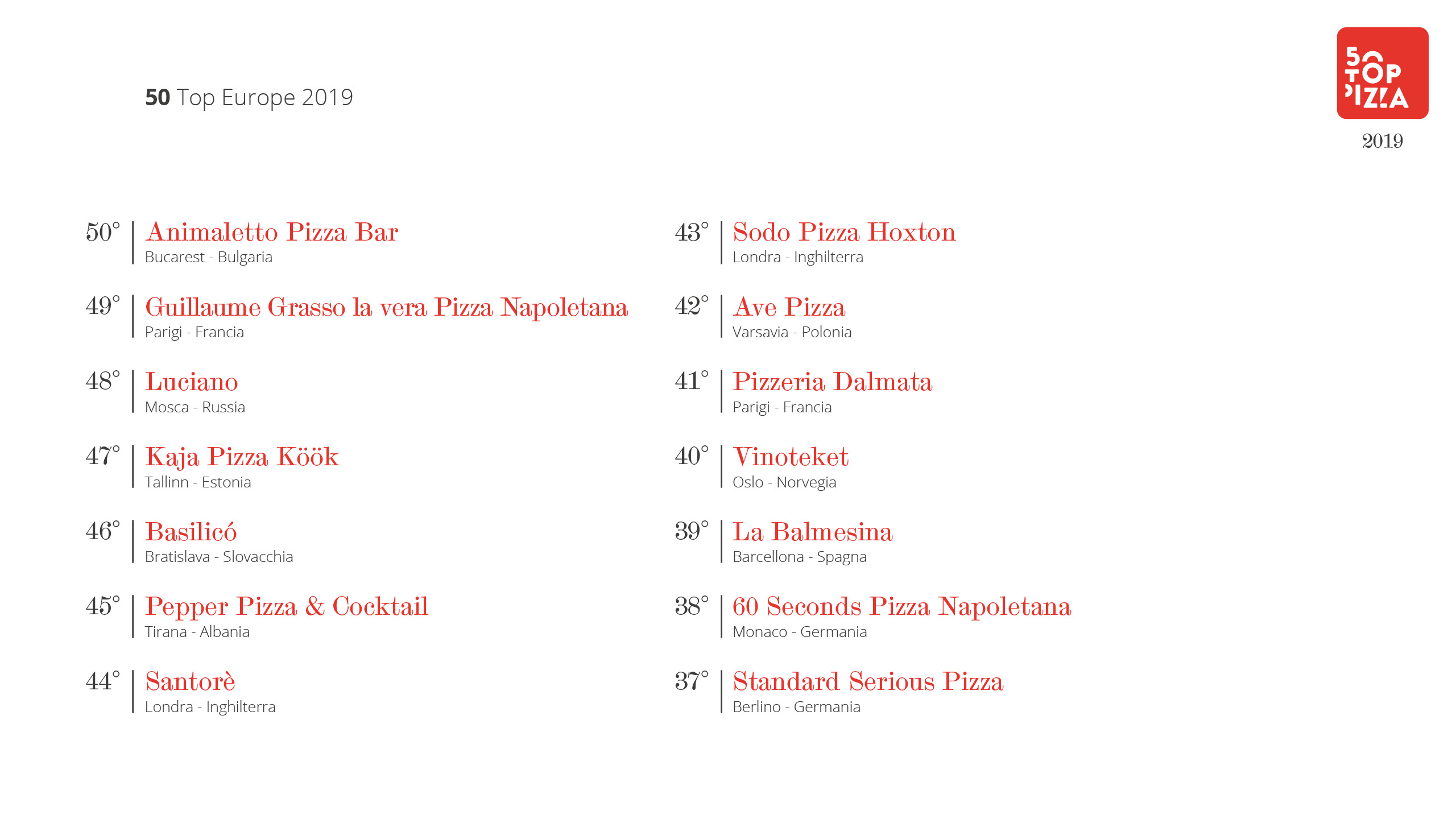Click the "Oslo - Norvegia" location text

tap(784, 482)
